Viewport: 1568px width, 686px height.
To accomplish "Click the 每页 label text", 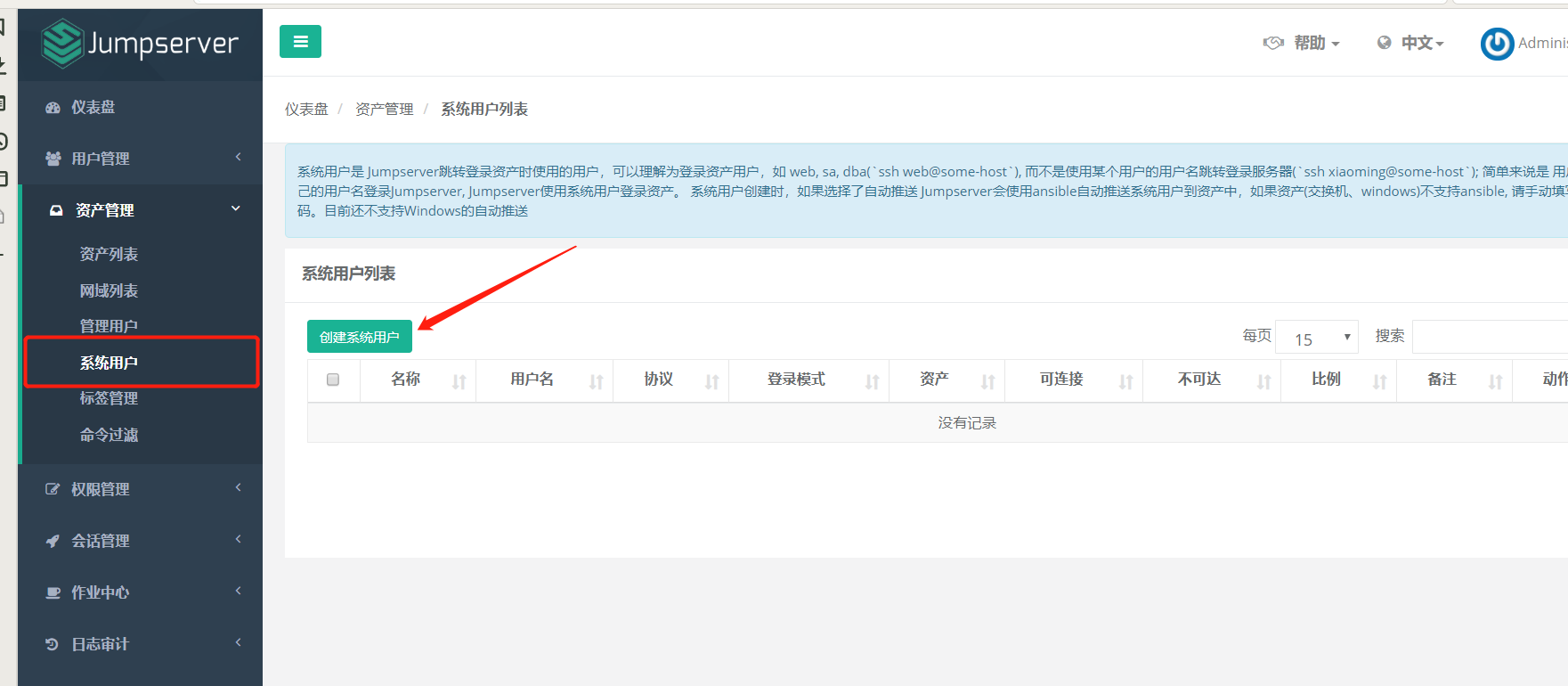I will pos(1257,336).
